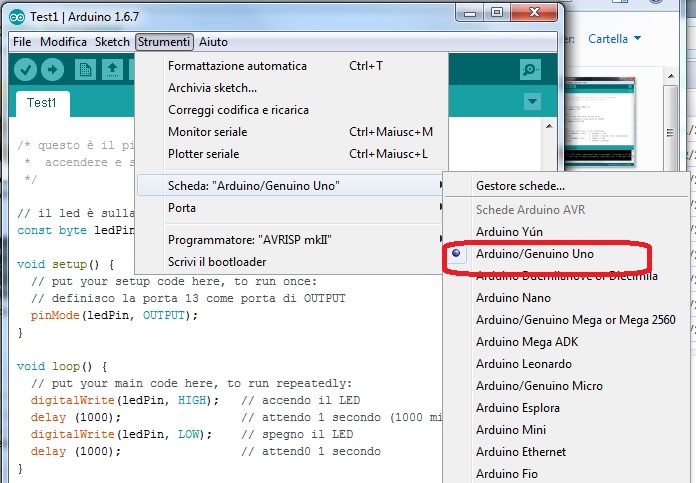
Task: Choose Scrivi il bootloader
Action: click(291, 261)
